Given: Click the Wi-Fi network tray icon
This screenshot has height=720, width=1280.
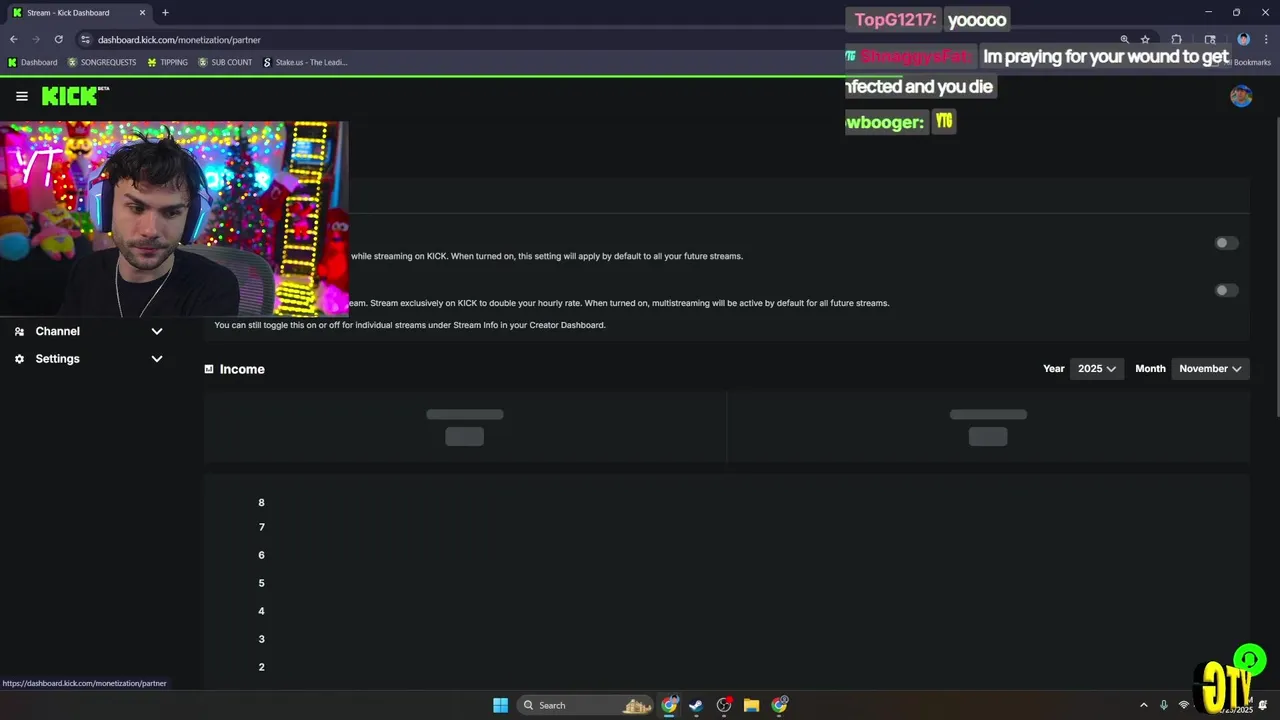Looking at the screenshot, I should [x=1184, y=705].
